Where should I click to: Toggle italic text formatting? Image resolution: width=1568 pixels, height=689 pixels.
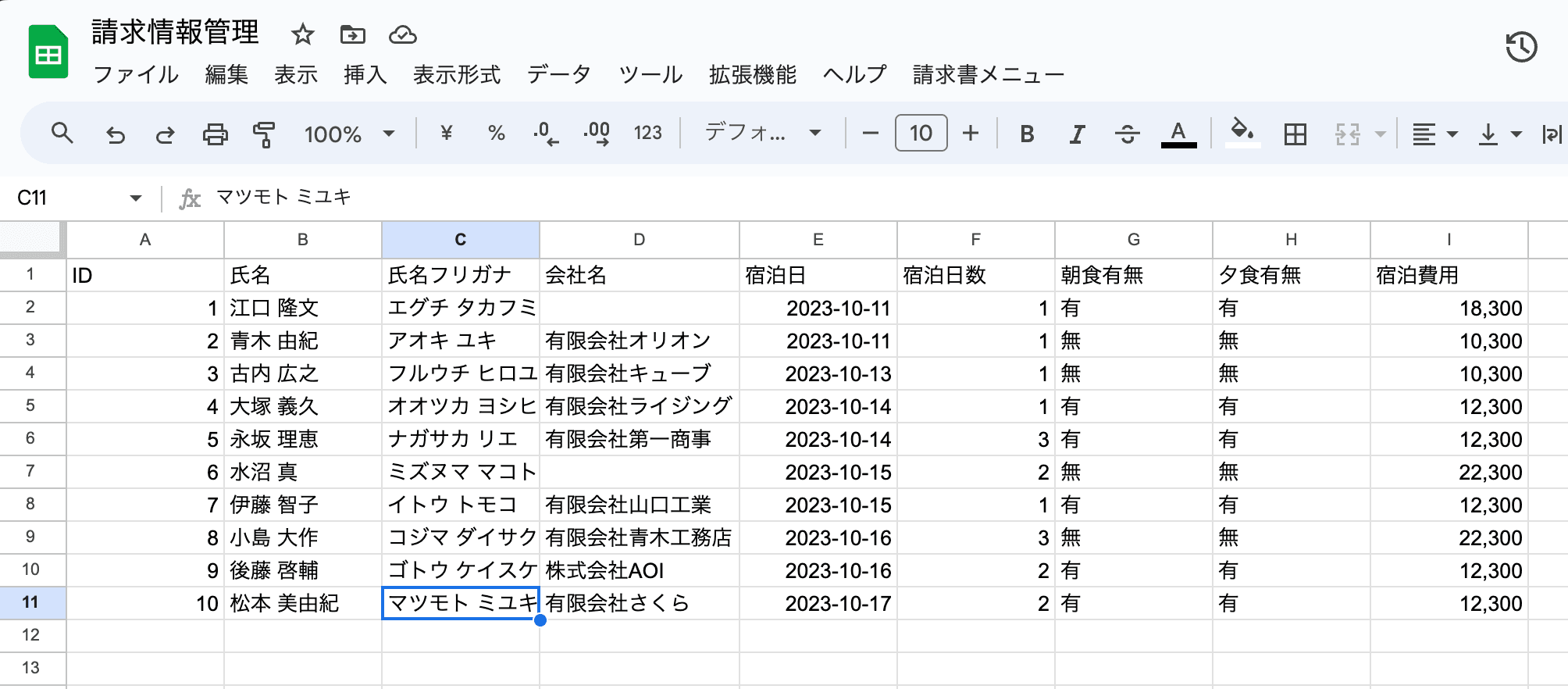coord(1077,134)
